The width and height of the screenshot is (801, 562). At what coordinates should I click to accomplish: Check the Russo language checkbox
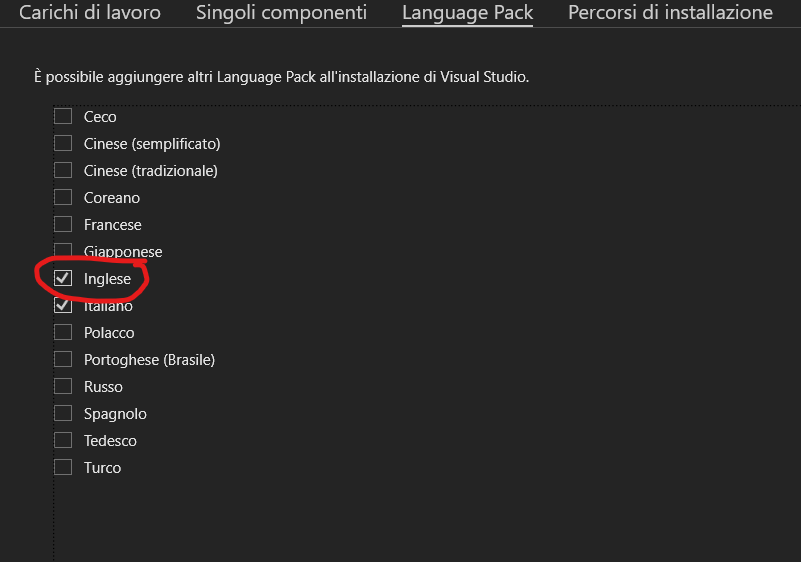[x=63, y=386]
